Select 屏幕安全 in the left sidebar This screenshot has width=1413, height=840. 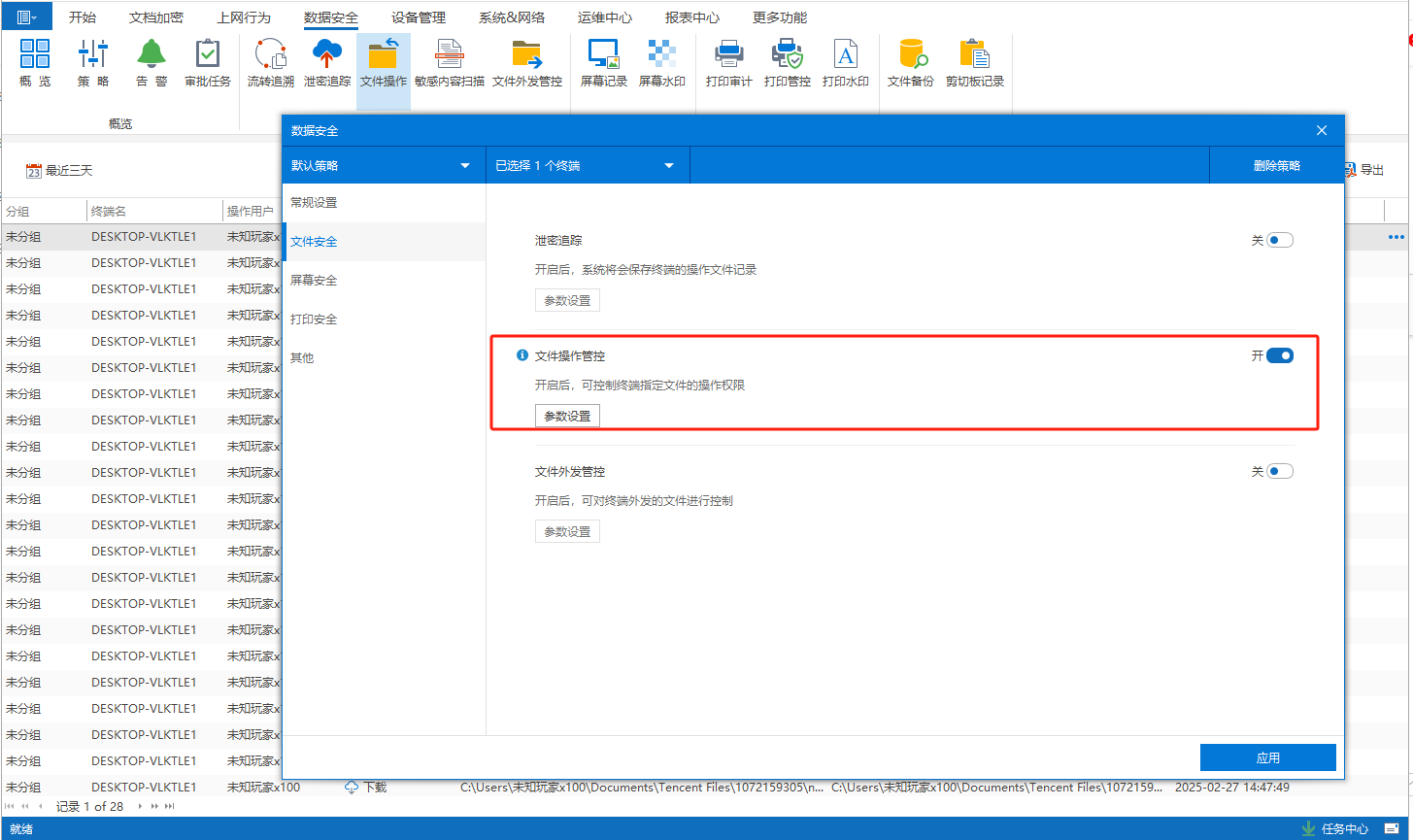[x=314, y=281]
